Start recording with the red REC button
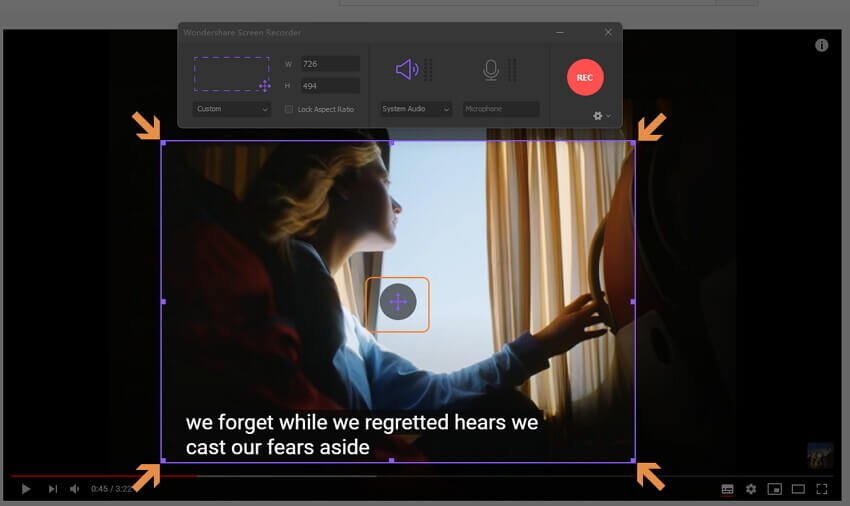The width and height of the screenshot is (850, 506). click(585, 77)
